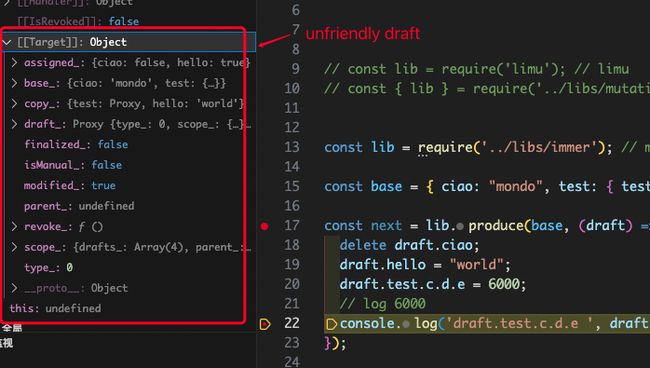Click the inline breakpoint before console
The image size is (650, 368).
pos(331,324)
